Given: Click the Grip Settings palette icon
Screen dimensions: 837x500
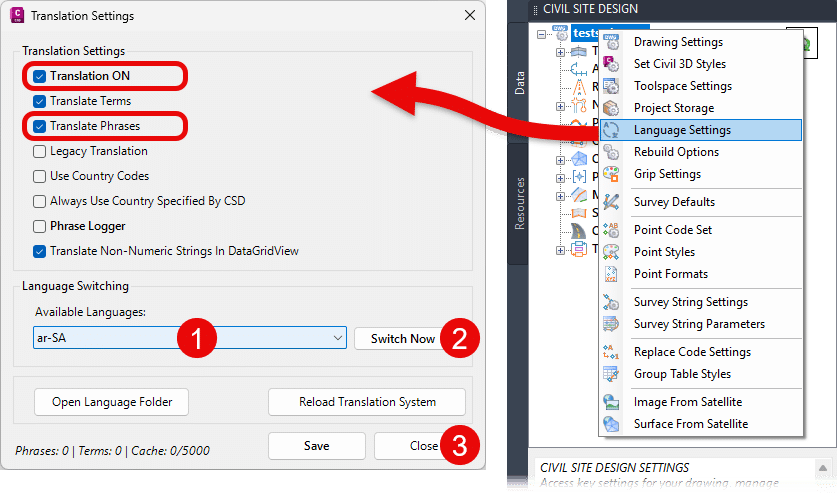Looking at the screenshot, I should pos(611,174).
